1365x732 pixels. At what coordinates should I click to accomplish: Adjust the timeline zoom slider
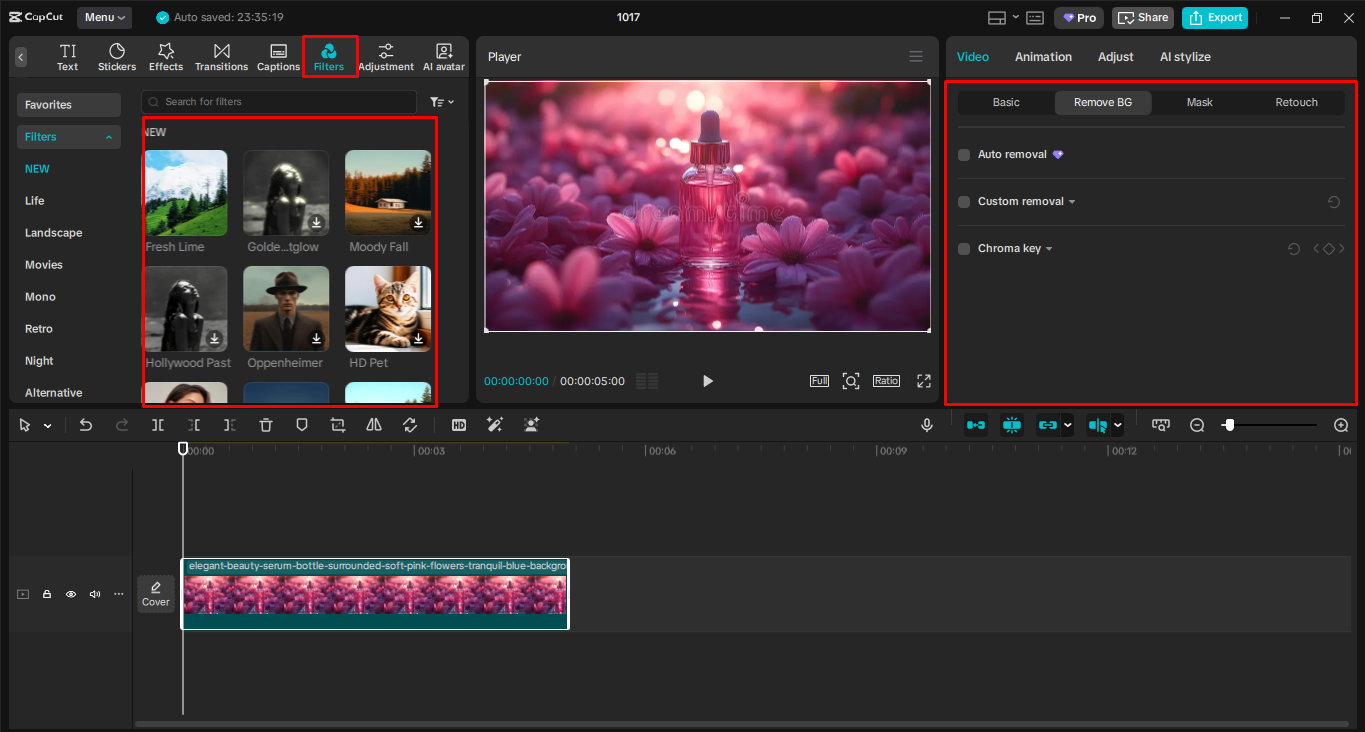click(x=1229, y=424)
